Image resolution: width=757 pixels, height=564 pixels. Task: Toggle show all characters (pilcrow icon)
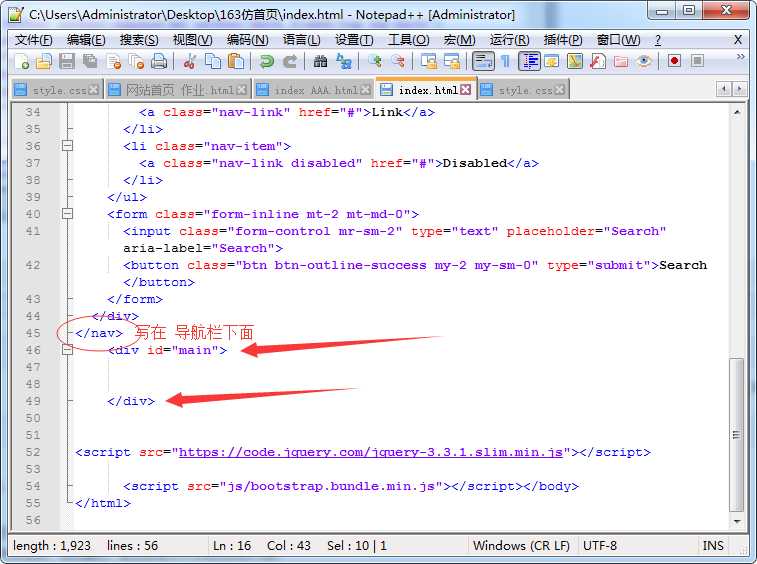click(x=505, y=62)
